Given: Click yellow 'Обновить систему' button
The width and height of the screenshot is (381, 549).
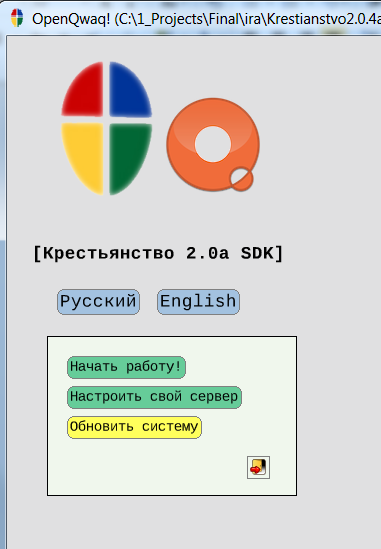Looking at the screenshot, I should pyautogui.click(x=134, y=427).
